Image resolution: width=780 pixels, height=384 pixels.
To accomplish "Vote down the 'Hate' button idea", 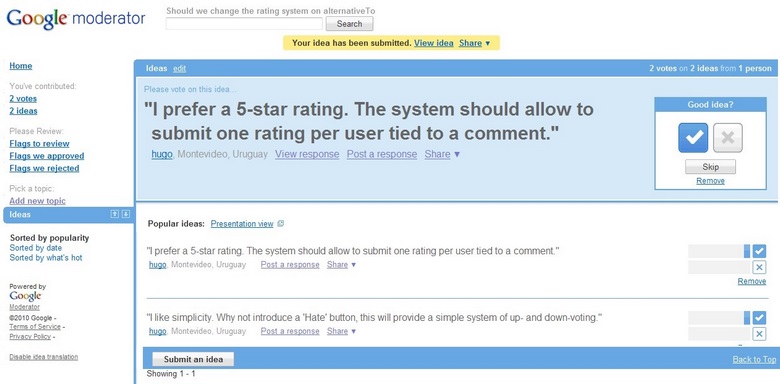I will point(759,334).
